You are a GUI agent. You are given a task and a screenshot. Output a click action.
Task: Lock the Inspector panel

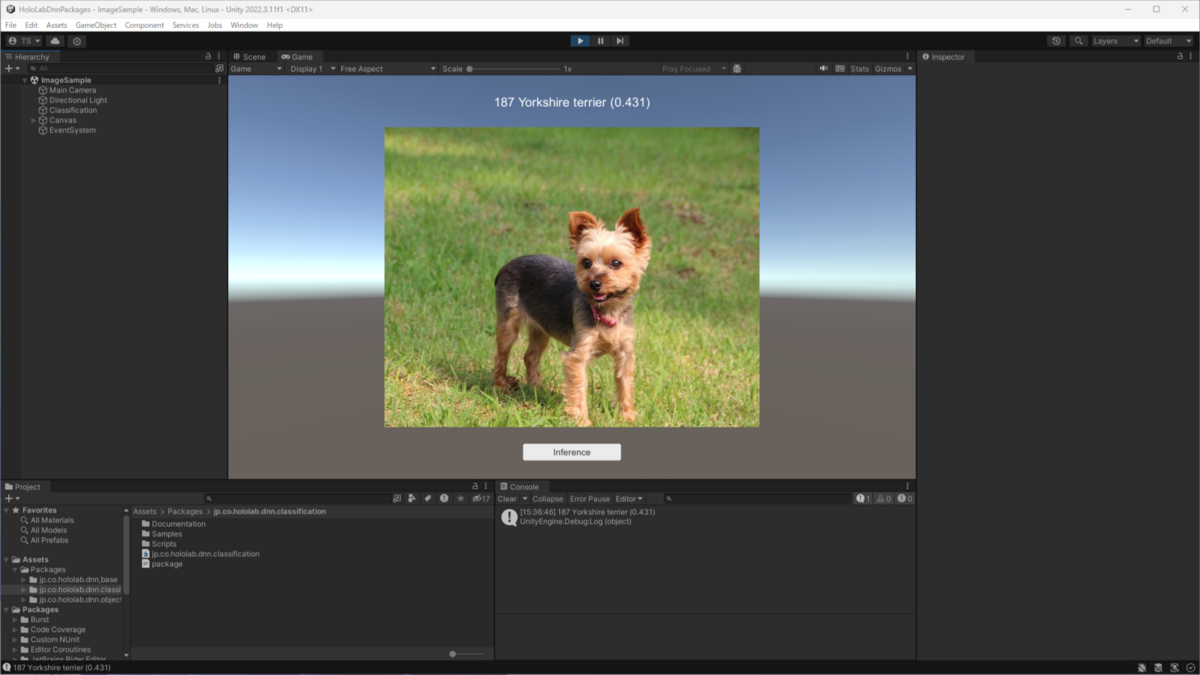[x=1180, y=57]
